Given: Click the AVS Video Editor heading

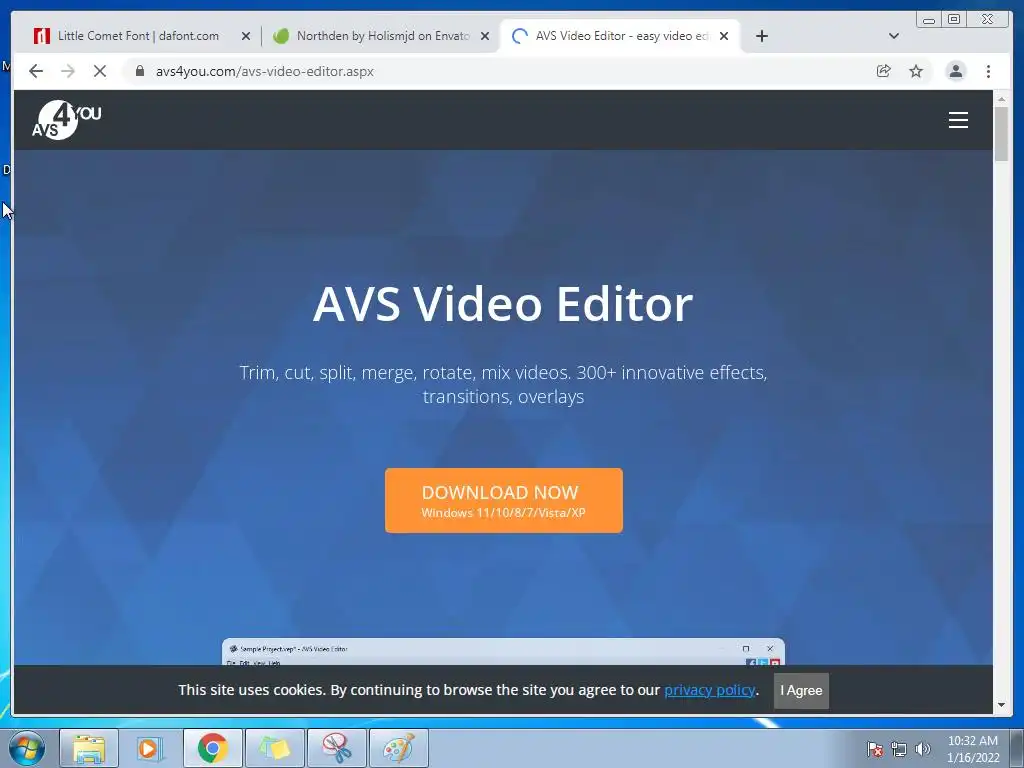Looking at the screenshot, I should pyautogui.click(x=503, y=304).
